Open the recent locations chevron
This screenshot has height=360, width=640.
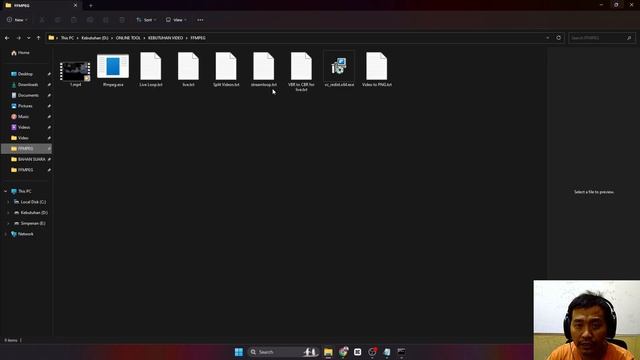(29, 38)
